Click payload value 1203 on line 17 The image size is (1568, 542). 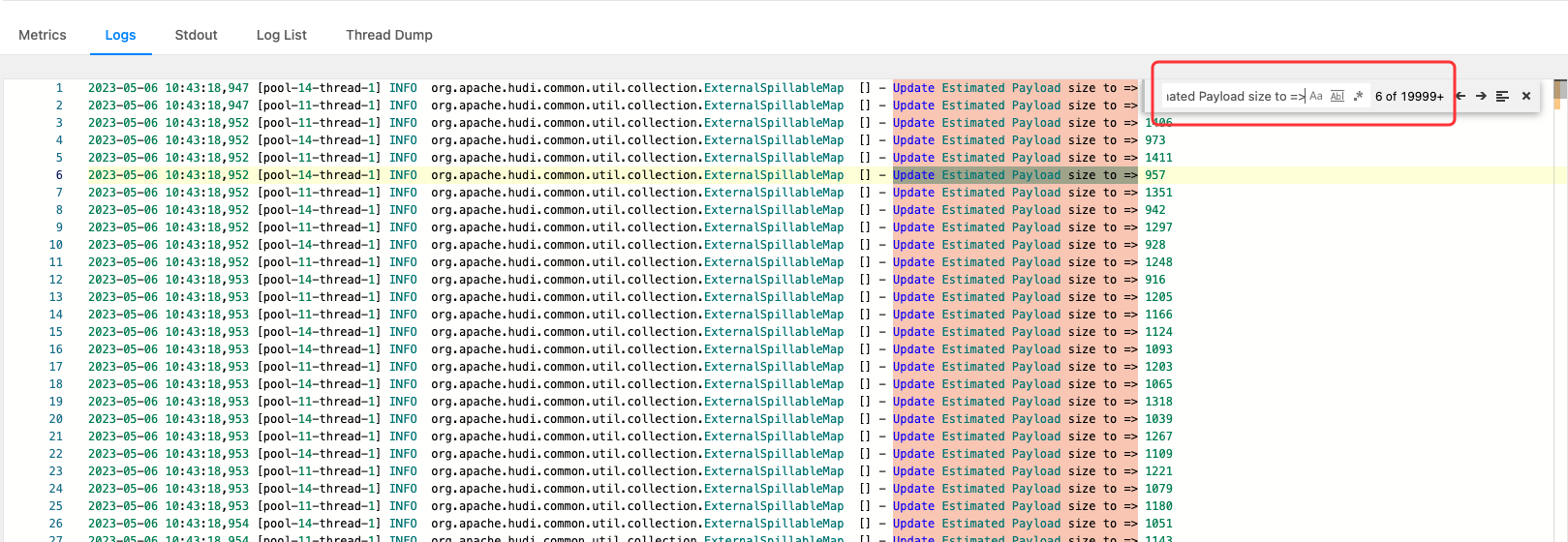coord(1158,367)
